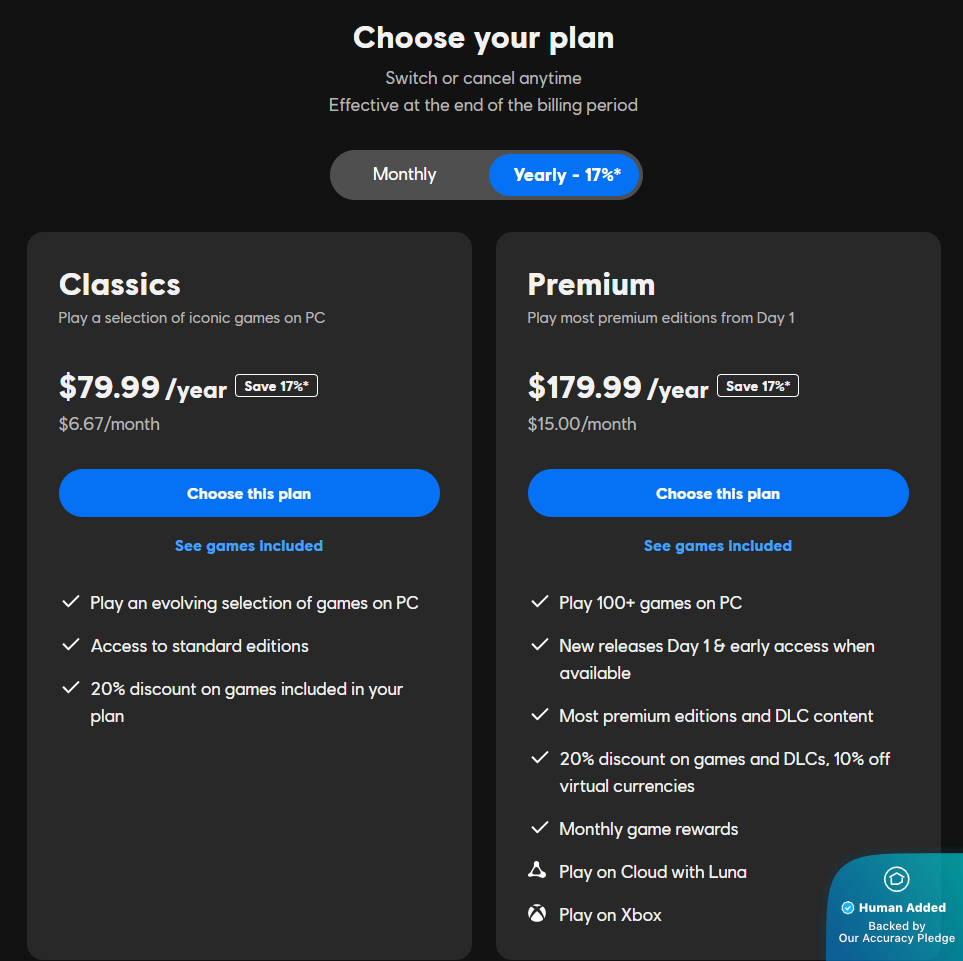See games included in Classics
963x961 pixels.
(249, 546)
